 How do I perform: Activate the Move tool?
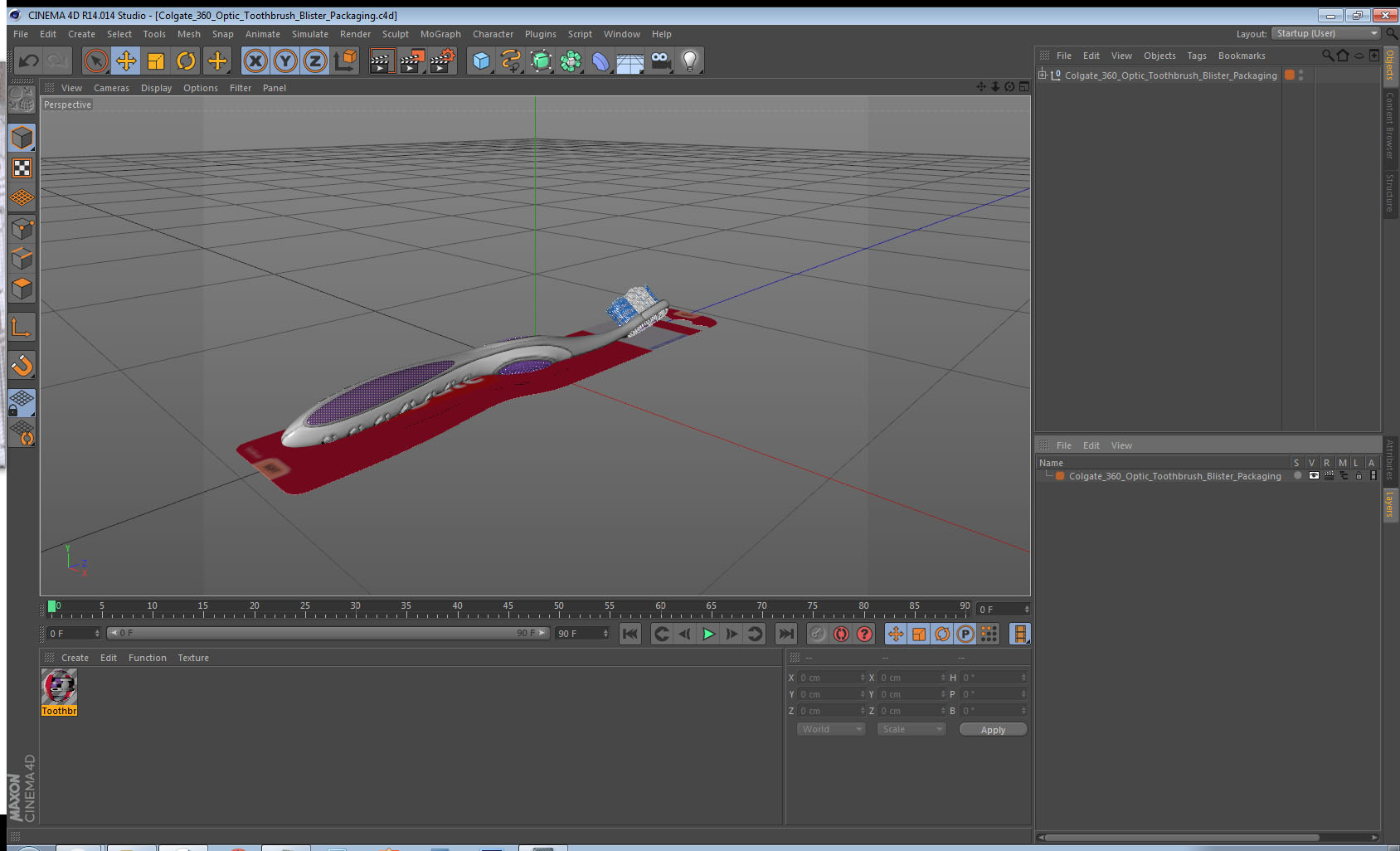(x=126, y=61)
